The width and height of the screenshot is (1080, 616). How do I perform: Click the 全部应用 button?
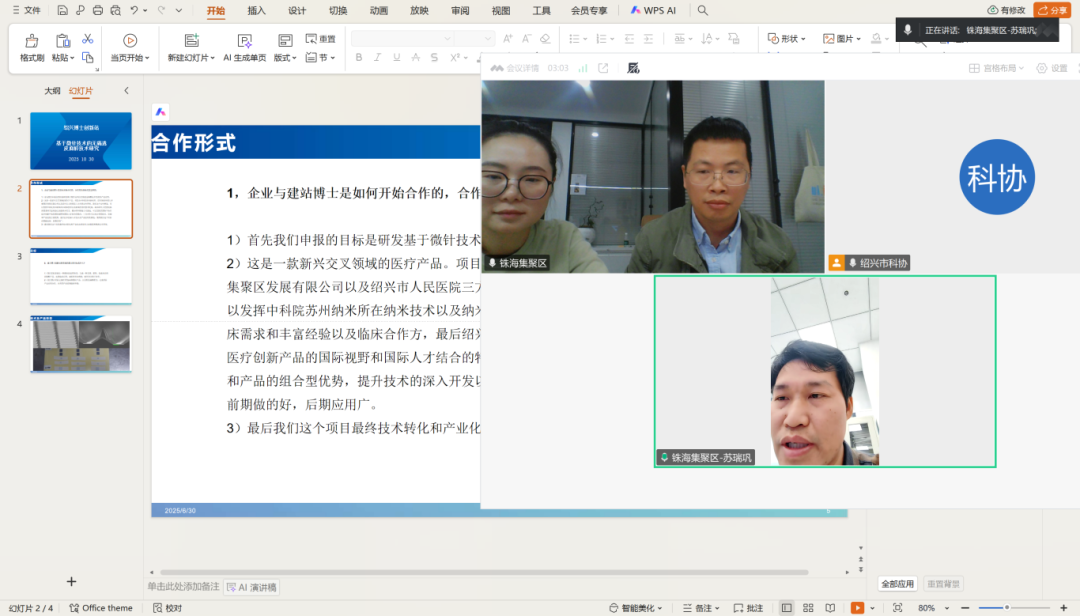(897, 584)
